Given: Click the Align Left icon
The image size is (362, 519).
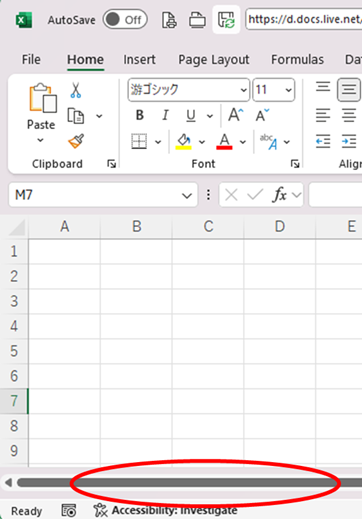Looking at the screenshot, I should pyautogui.click(x=323, y=115).
